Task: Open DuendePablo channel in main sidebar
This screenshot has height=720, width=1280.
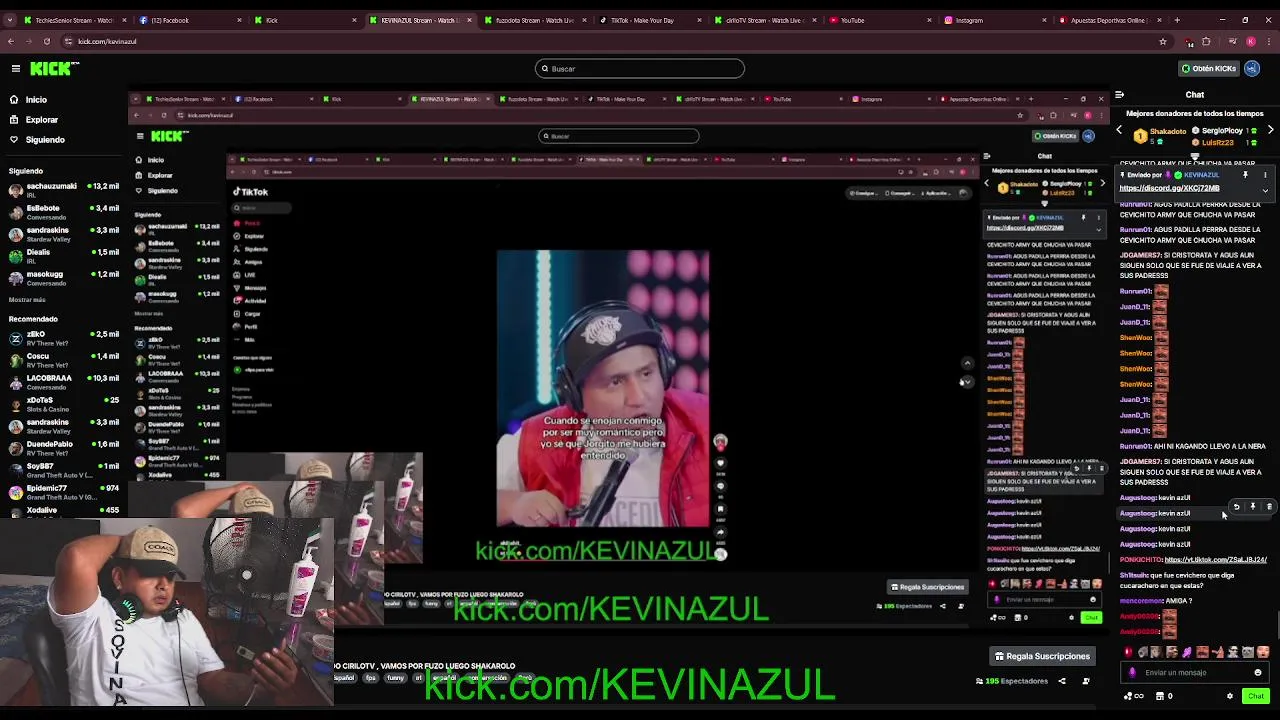Action: [x=64, y=448]
